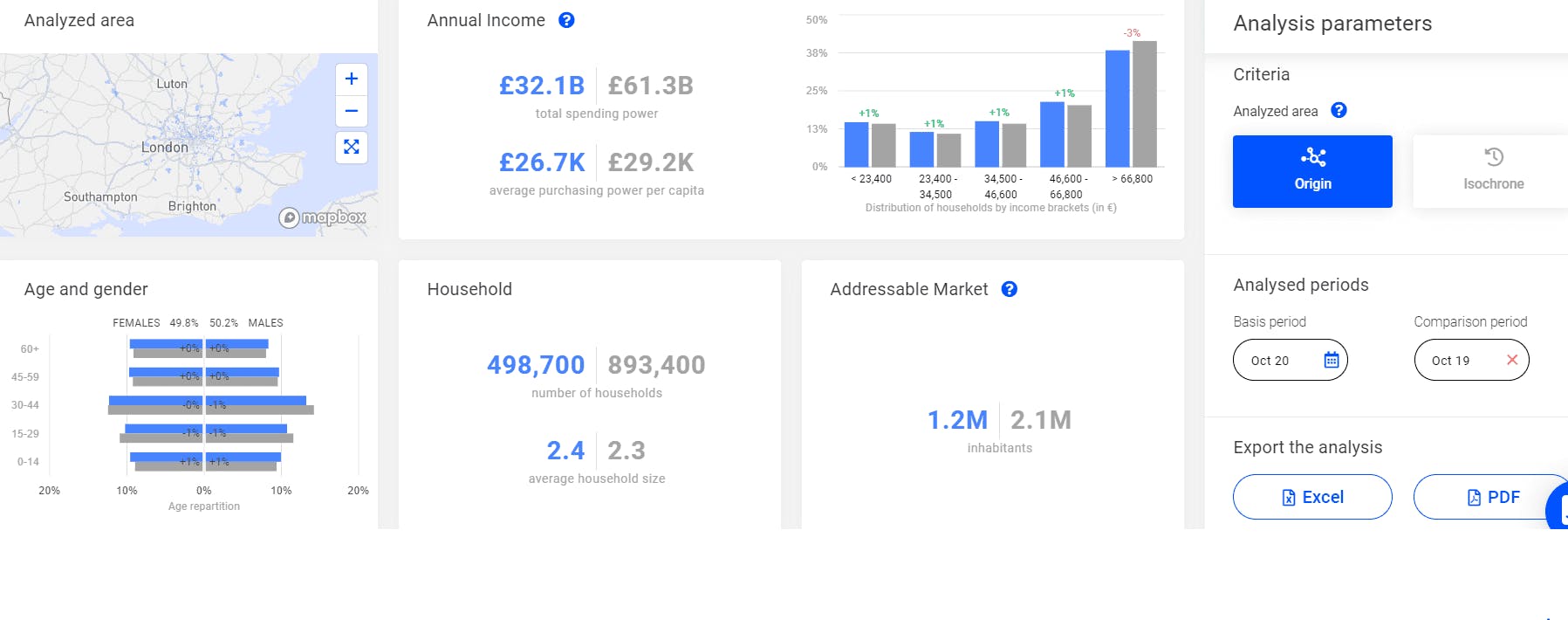Click the blue bar for 34,500 - 46,600
Screen dimensions: 1568x620
(987, 144)
